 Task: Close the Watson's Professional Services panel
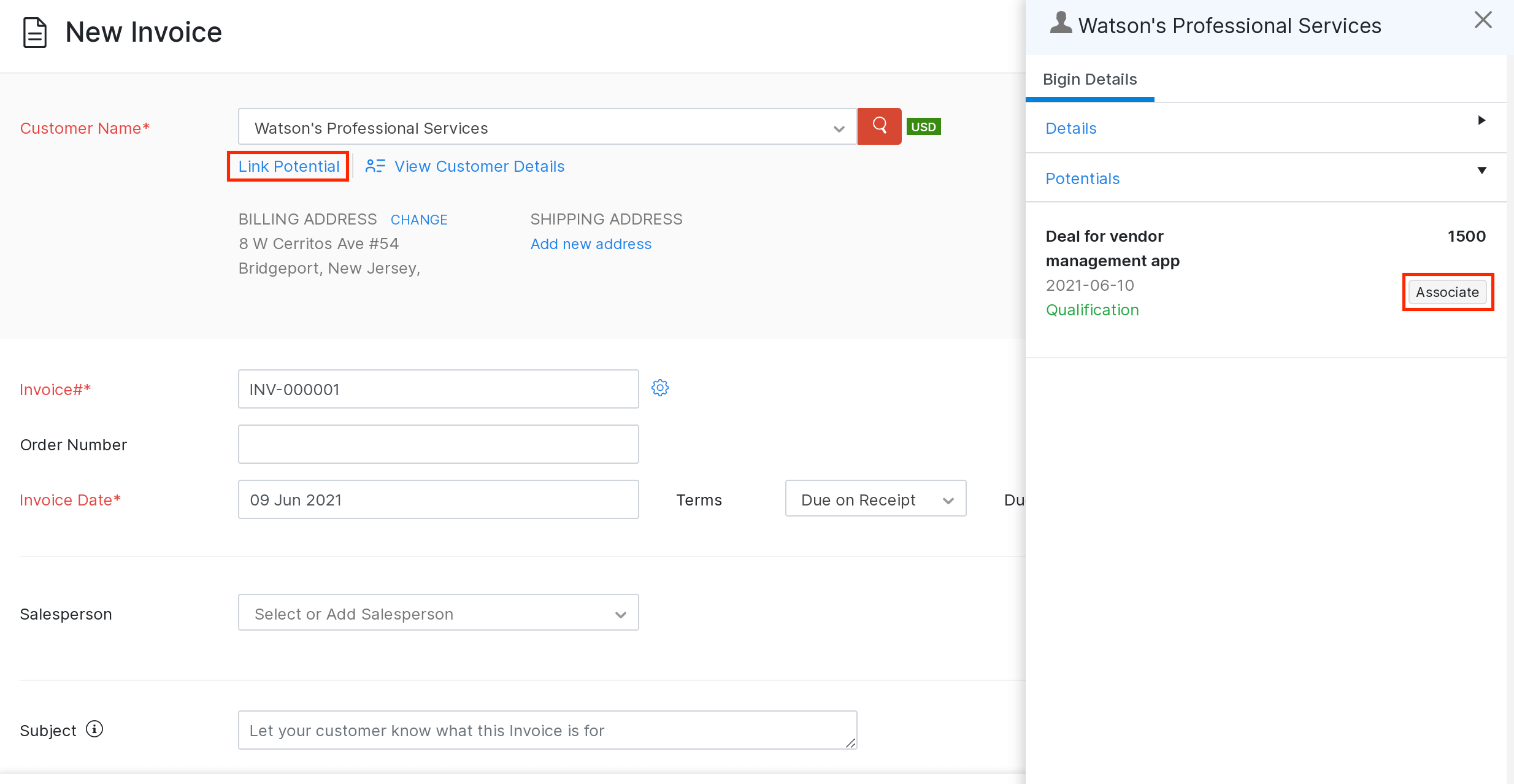[x=1483, y=20]
